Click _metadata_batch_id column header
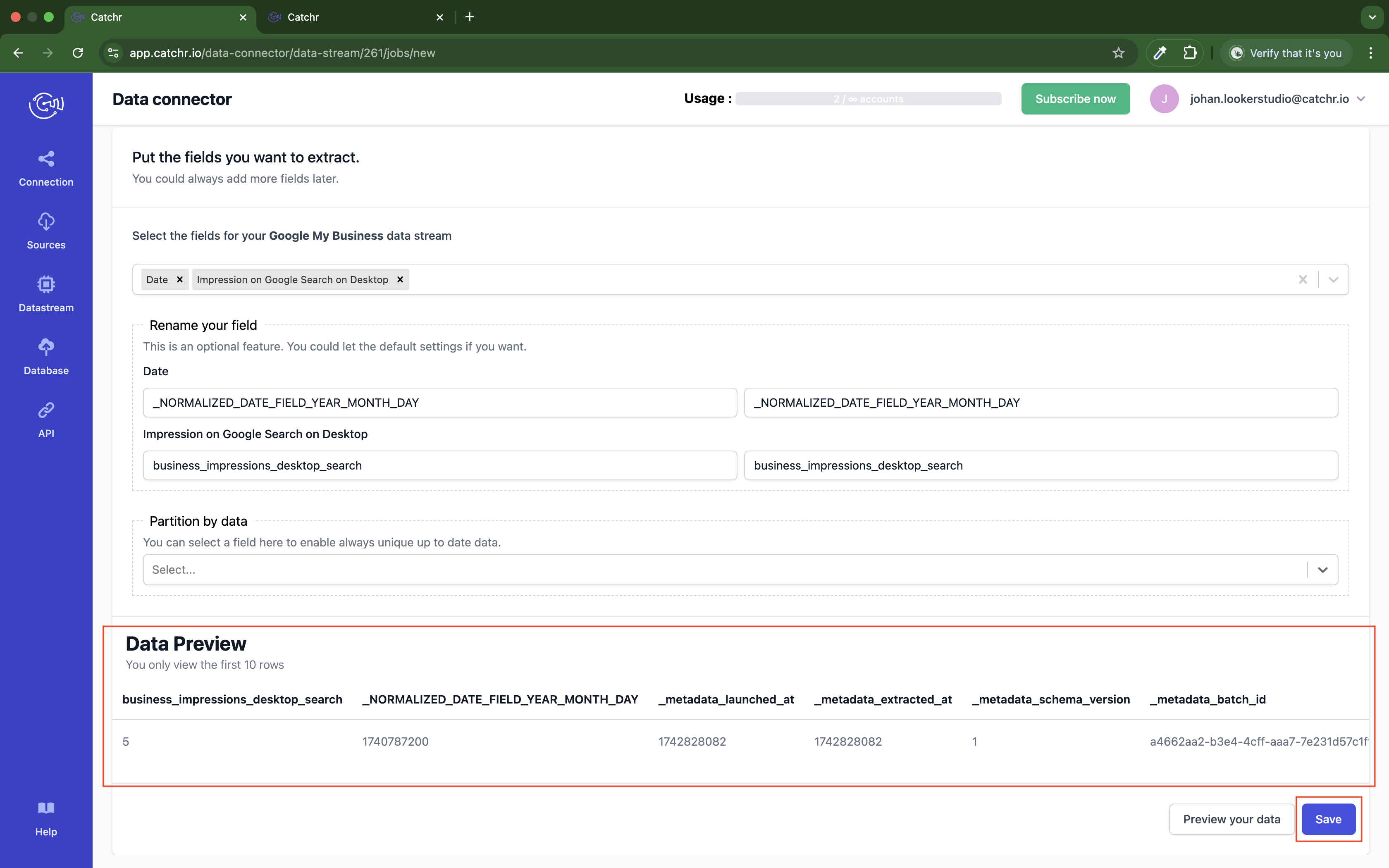This screenshot has height=868, width=1389. tap(1208, 699)
